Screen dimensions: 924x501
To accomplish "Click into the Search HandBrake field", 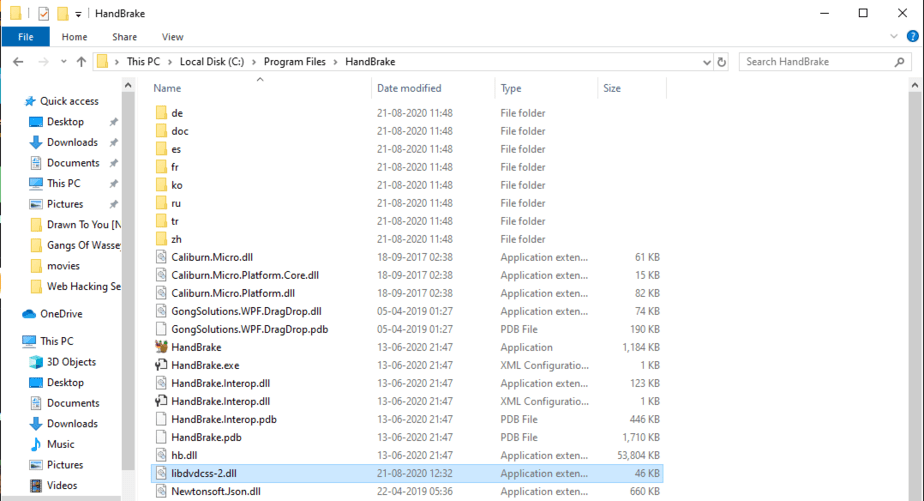I will click(x=815, y=62).
